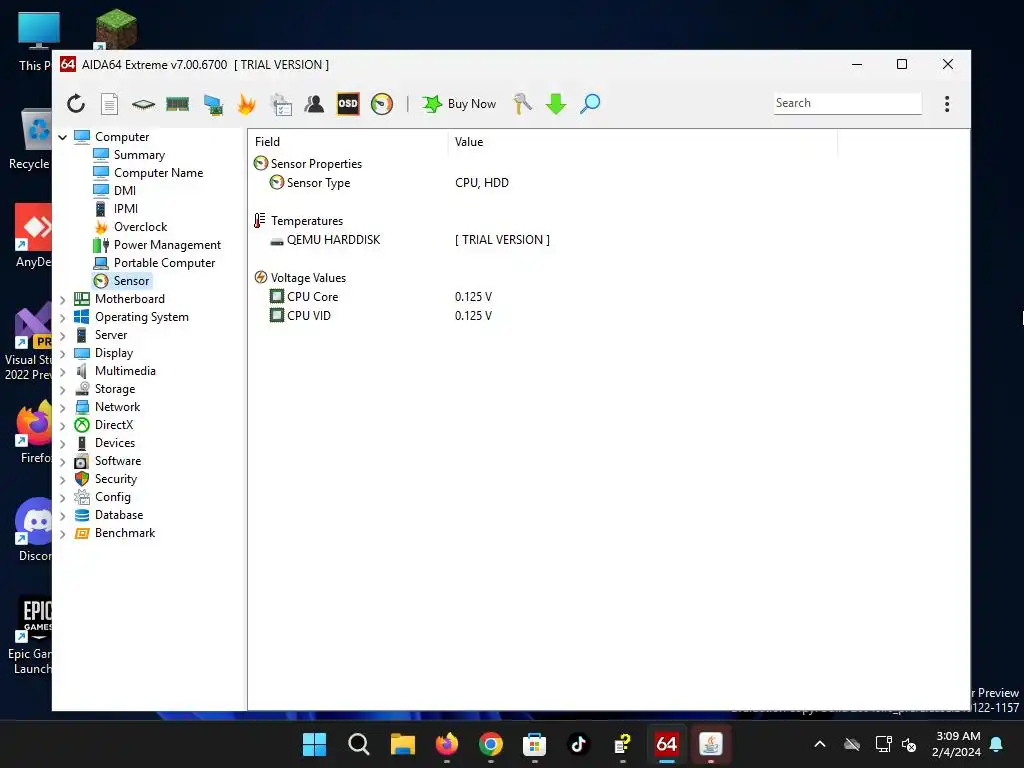Click the Temperatures group header
The height and width of the screenshot is (768, 1024).
[x=306, y=221]
